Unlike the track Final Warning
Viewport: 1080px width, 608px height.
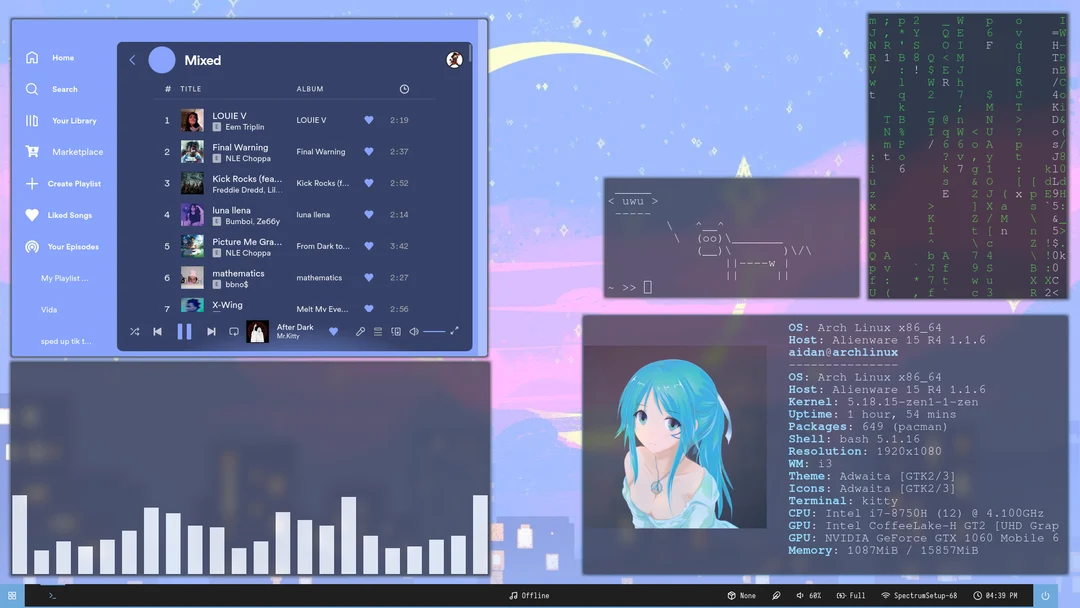[368, 151]
